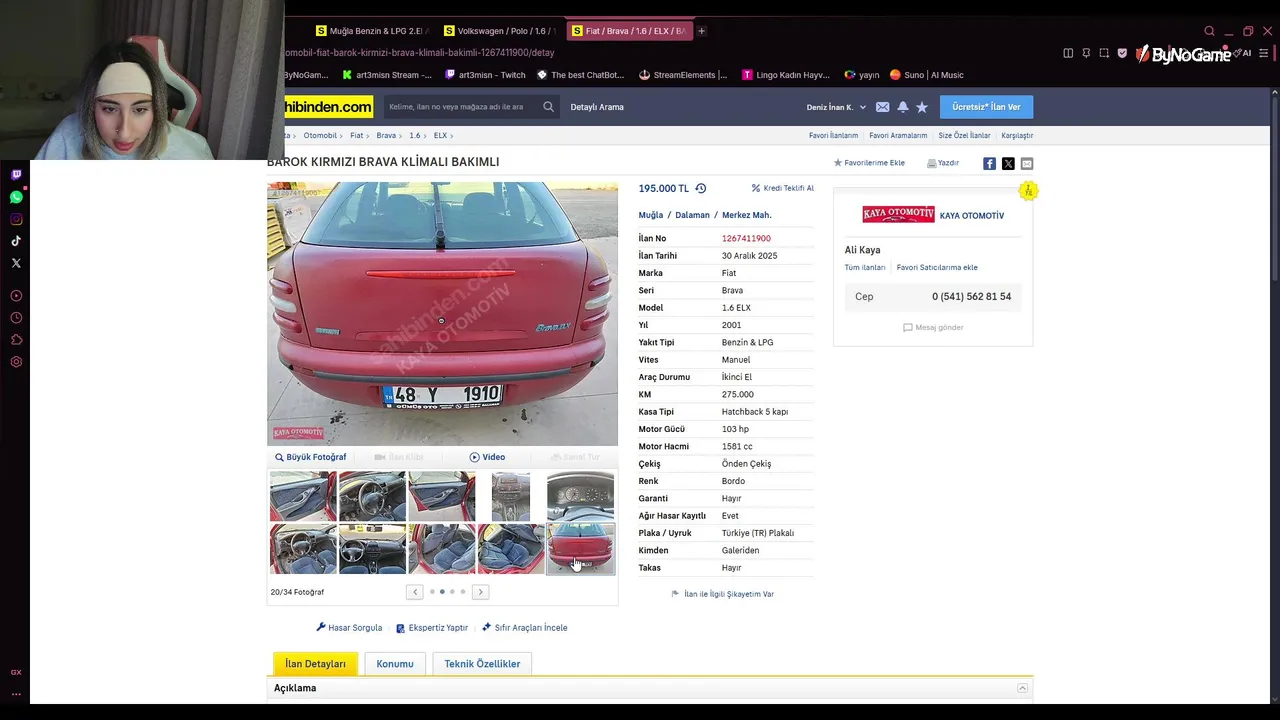Open site messages envelope icon
Viewport: 1280px width, 720px height.
click(x=882, y=107)
